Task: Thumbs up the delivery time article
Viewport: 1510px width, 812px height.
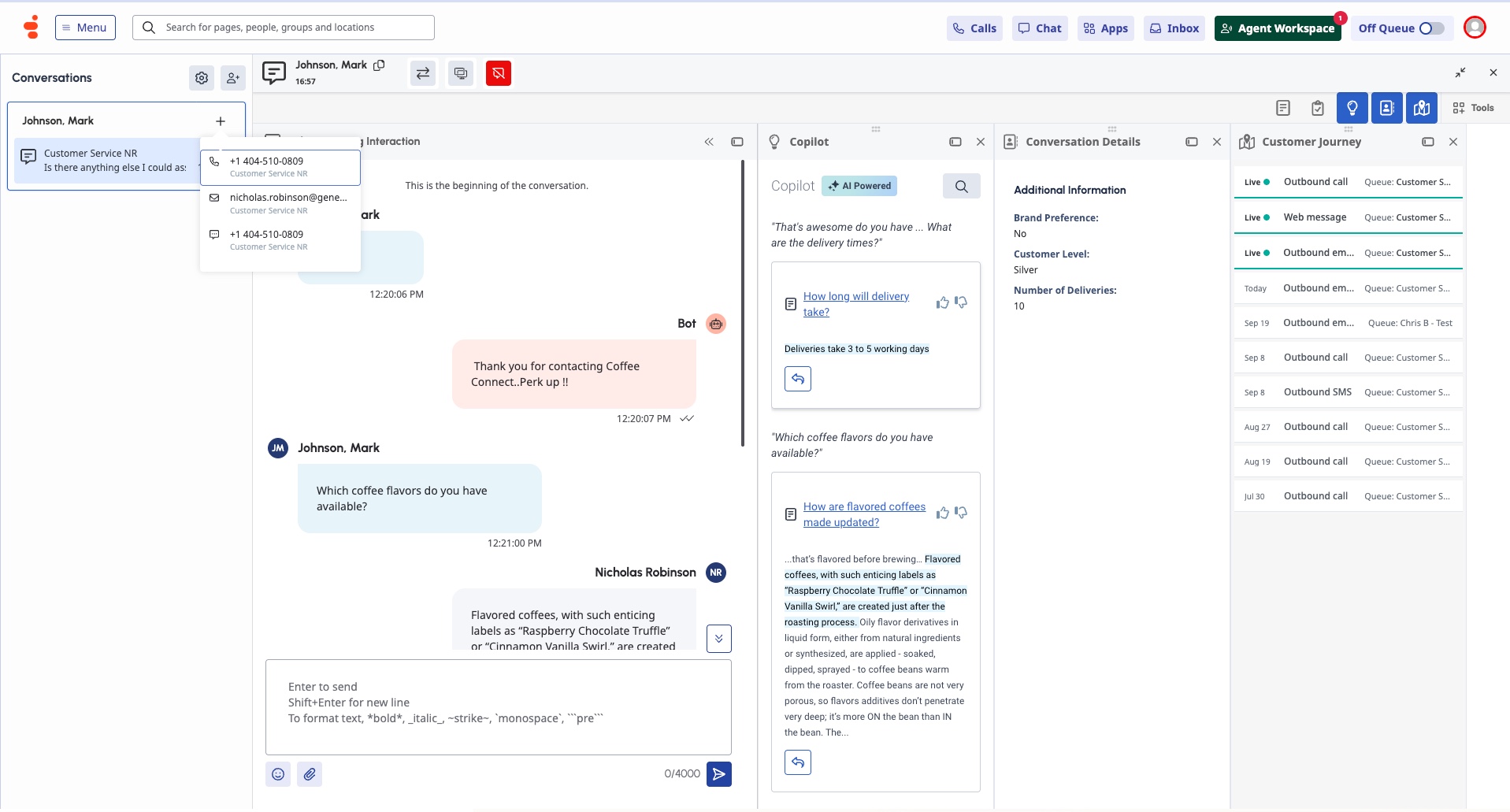Action: click(x=942, y=303)
